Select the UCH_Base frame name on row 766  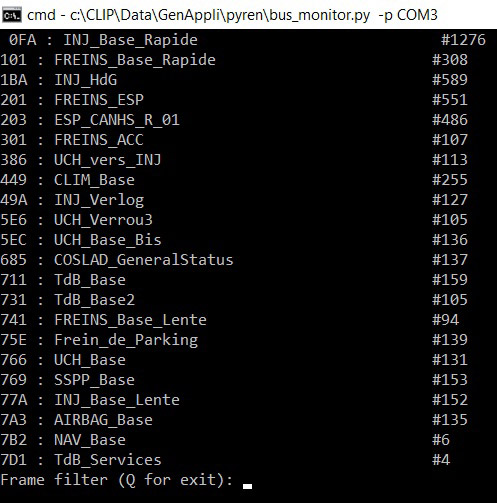pos(90,361)
